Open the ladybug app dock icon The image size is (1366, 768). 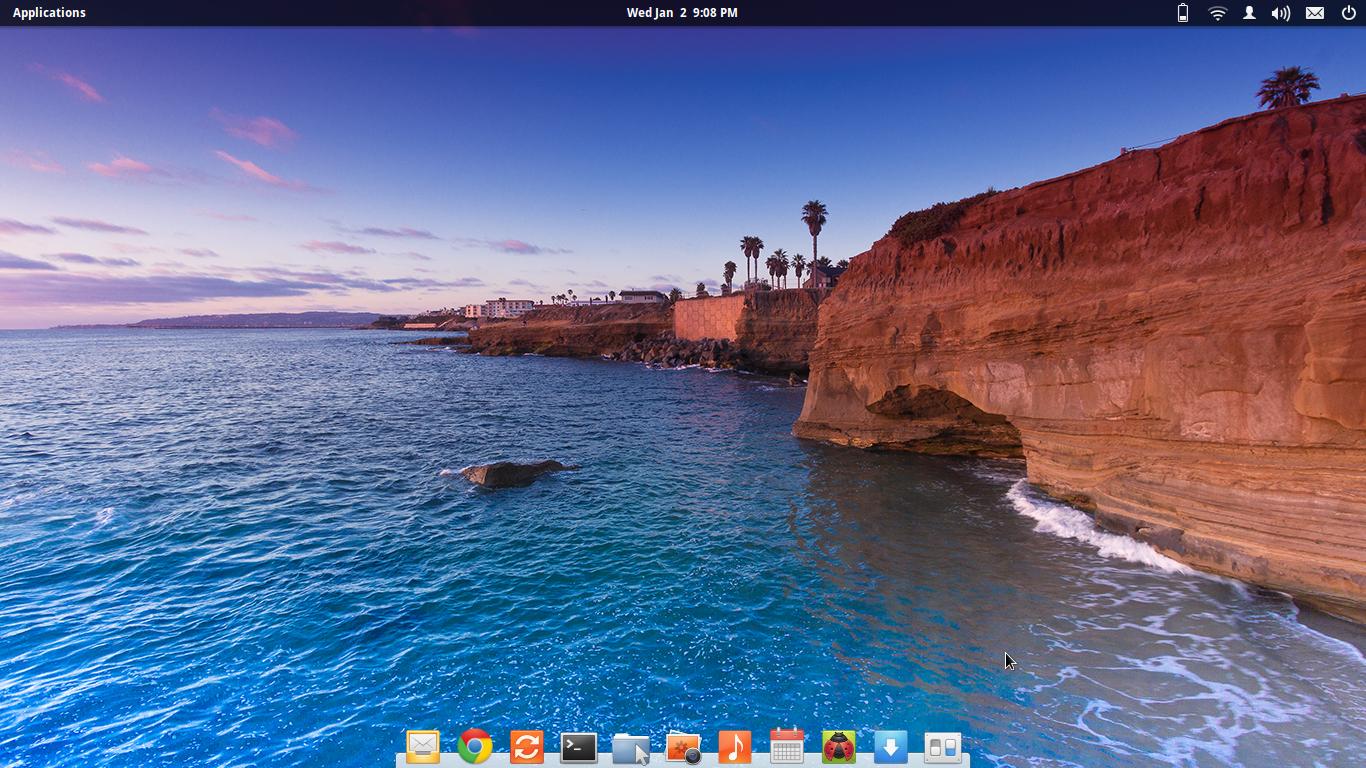(839, 746)
